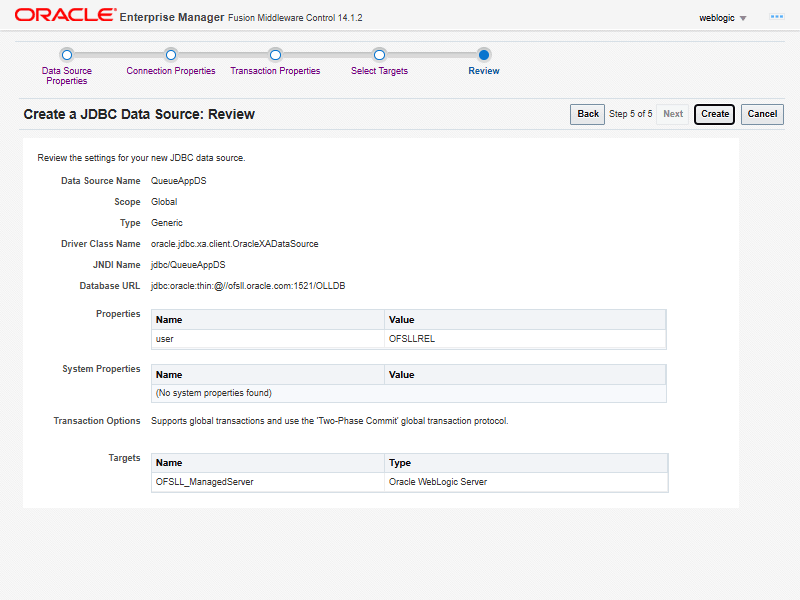Open the weblogic user menu

pyautogui.click(x=722, y=18)
